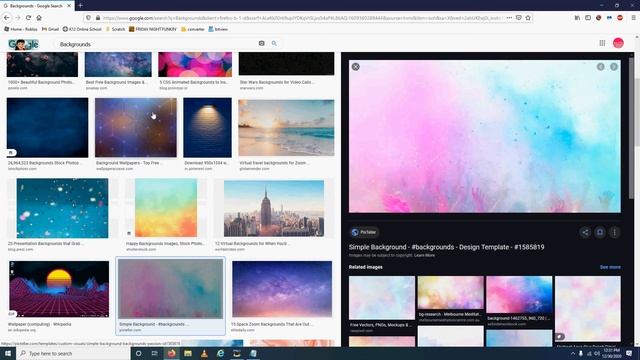This screenshot has height=360, width=640.
Task: Open Task View on the taskbar
Action: (155, 353)
